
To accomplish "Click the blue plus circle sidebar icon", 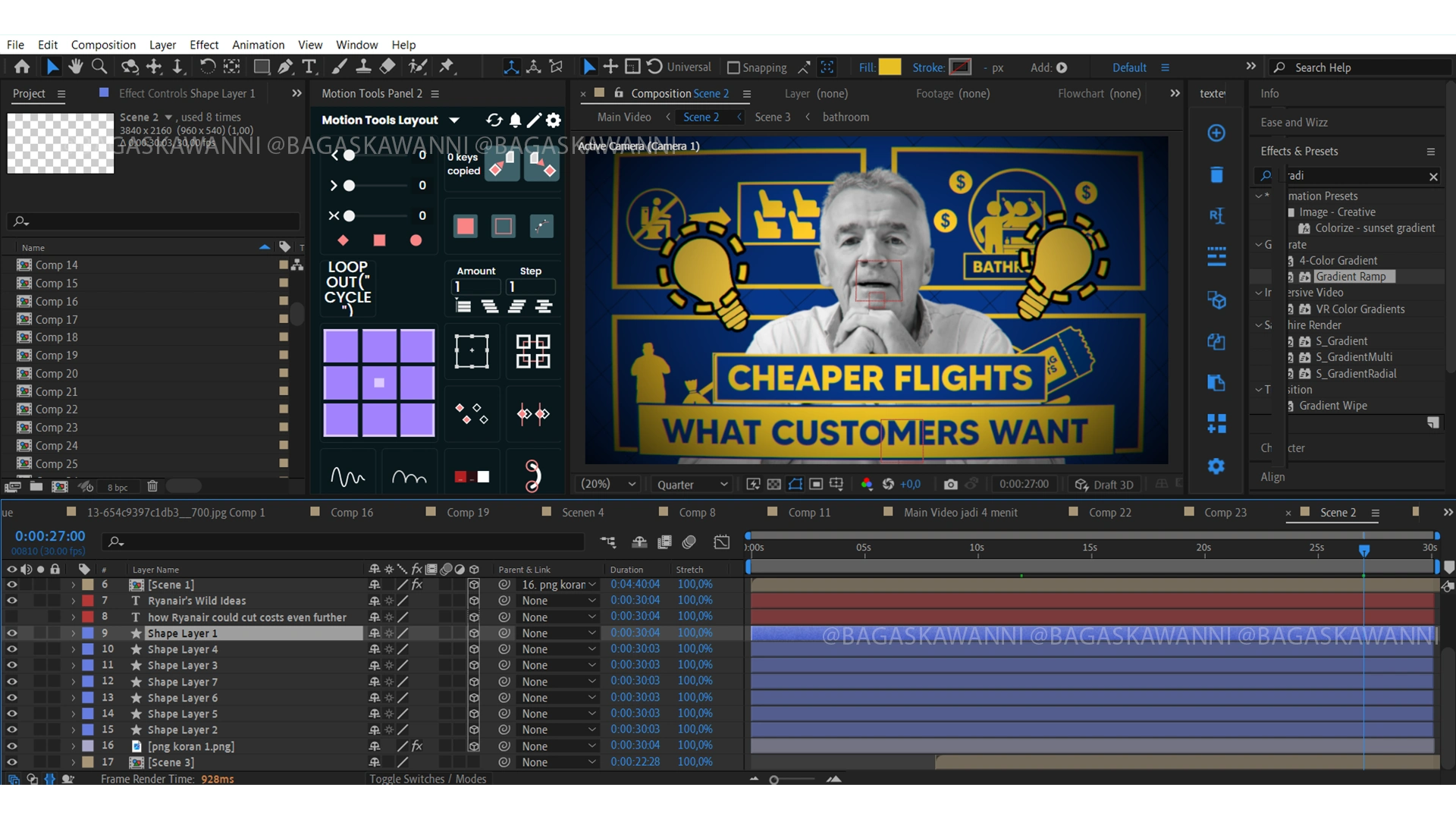I will pyautogui.click(x=1216, y=133).
